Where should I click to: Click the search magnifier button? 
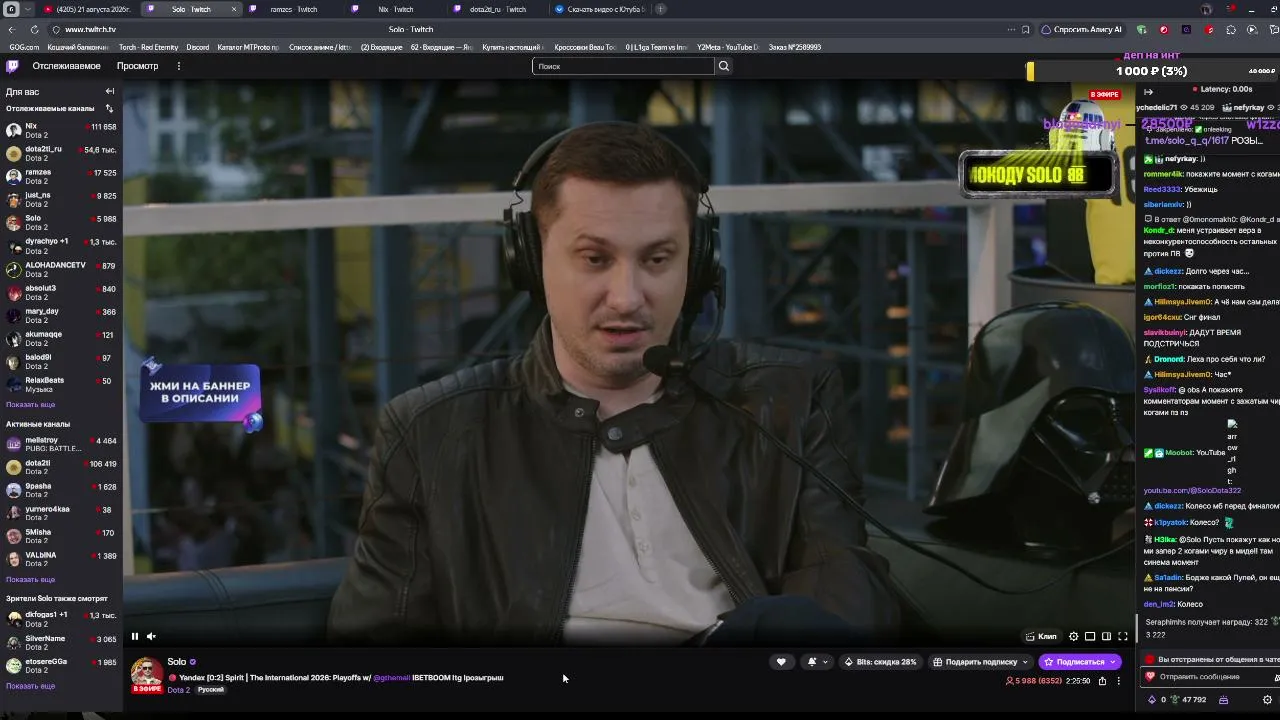coord(724,66)
